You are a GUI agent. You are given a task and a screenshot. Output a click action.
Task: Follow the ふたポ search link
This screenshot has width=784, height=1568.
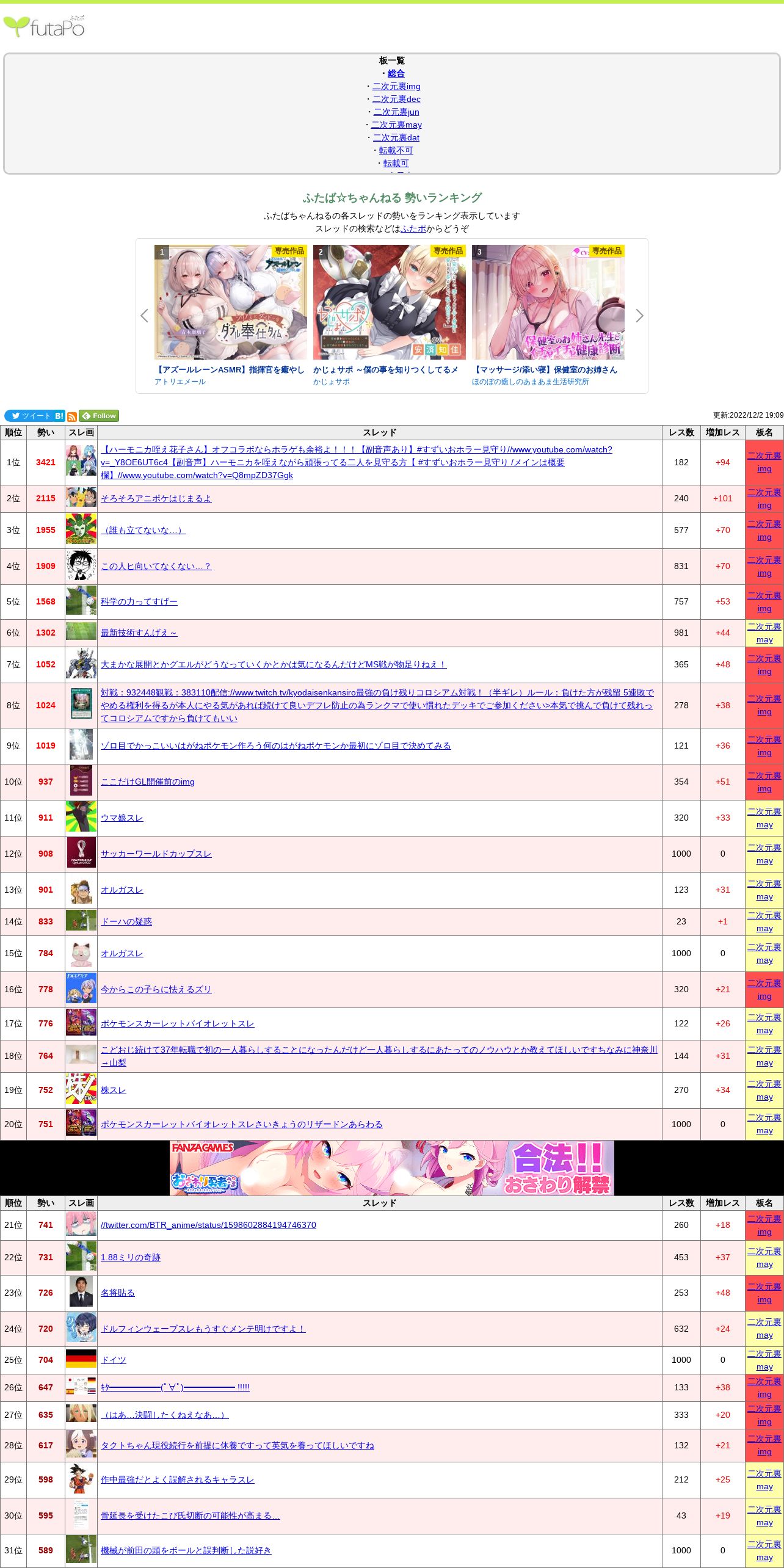413,228
